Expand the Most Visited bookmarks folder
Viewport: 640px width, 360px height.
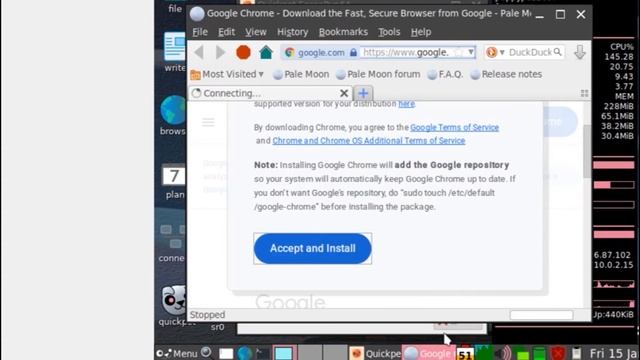[x=227, y=74]
